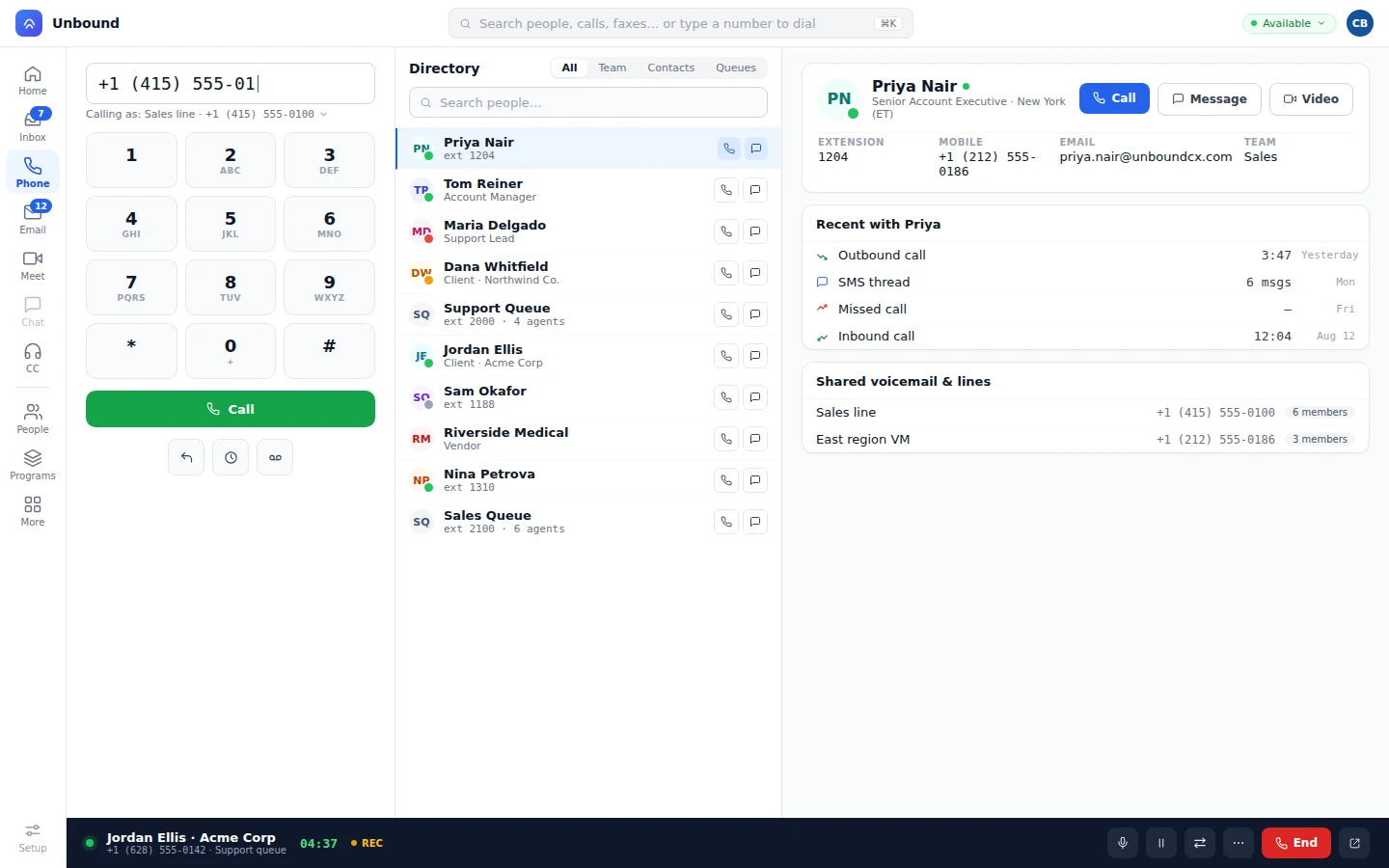This screenshot has width=1389, height=868.
Task: Click the green Call button under dialpad
Action: pyautogui.click(x=231, y=409)
